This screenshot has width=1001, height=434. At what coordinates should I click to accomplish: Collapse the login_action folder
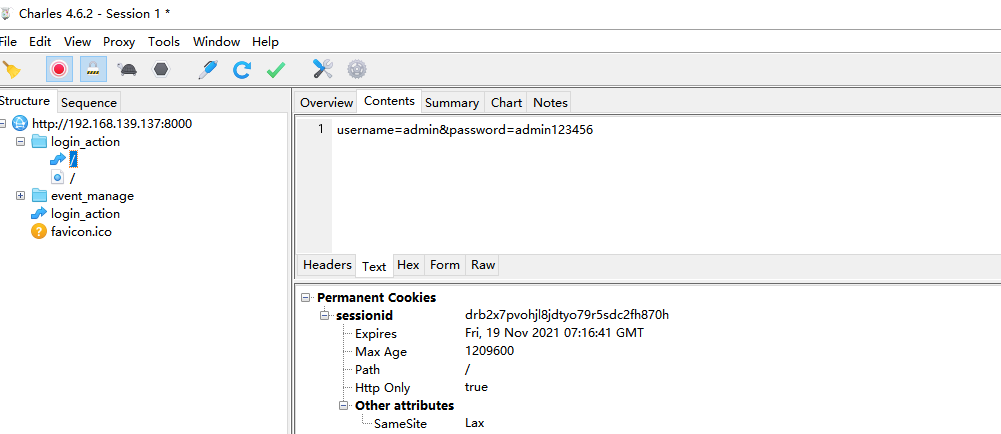20,141
